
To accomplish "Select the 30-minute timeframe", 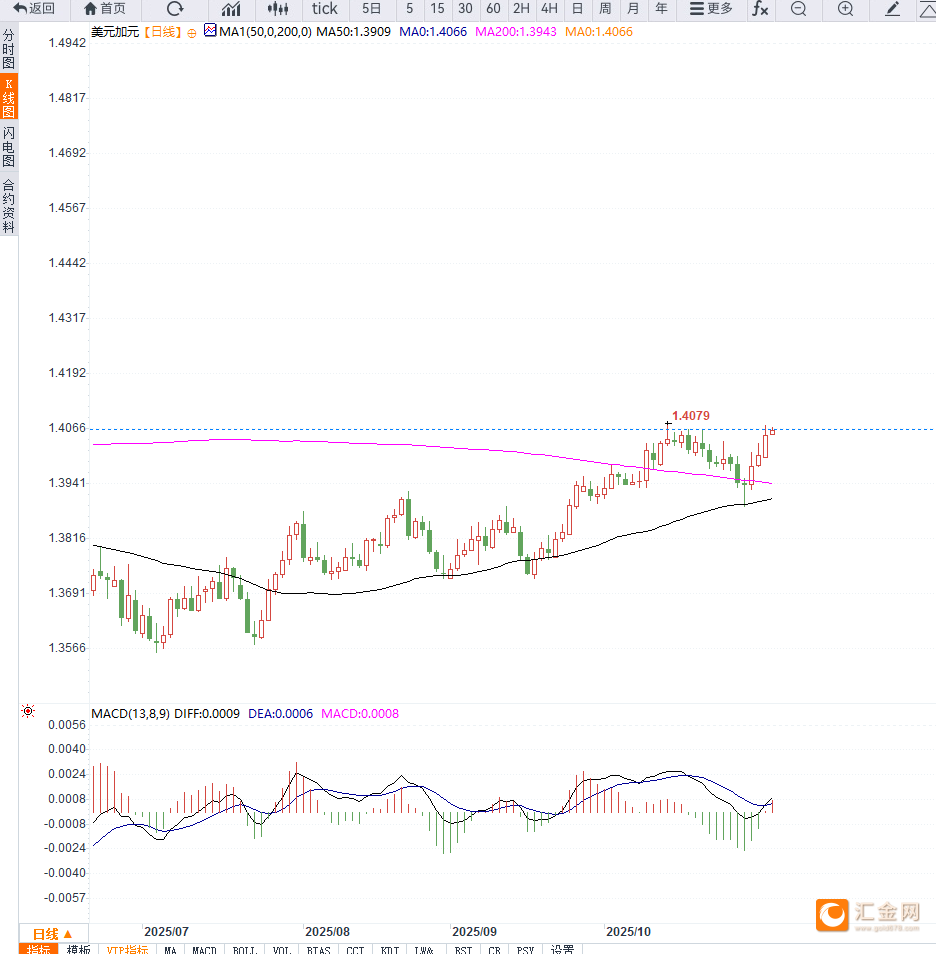I will (465, 9).
